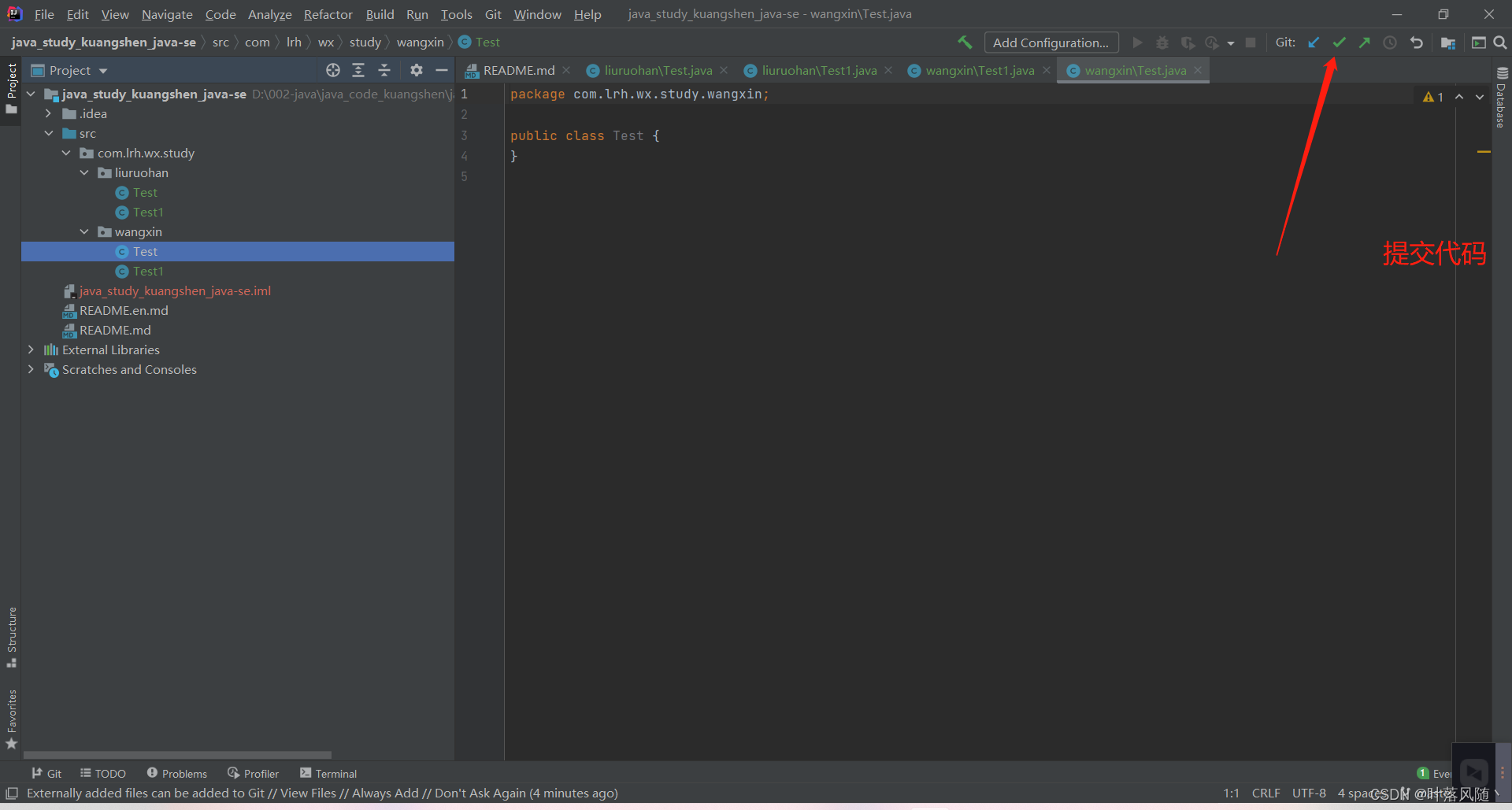
Task: Collapse the src folder
Action: click(x=49, y=133)
